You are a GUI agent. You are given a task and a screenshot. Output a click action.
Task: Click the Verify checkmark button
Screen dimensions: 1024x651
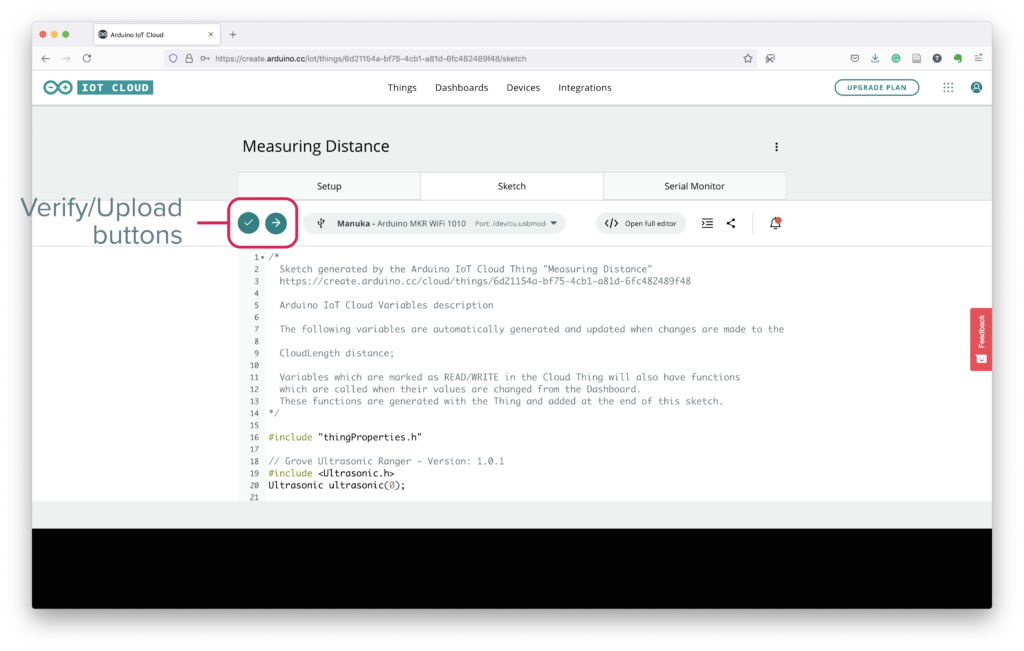tap(248, 223)
